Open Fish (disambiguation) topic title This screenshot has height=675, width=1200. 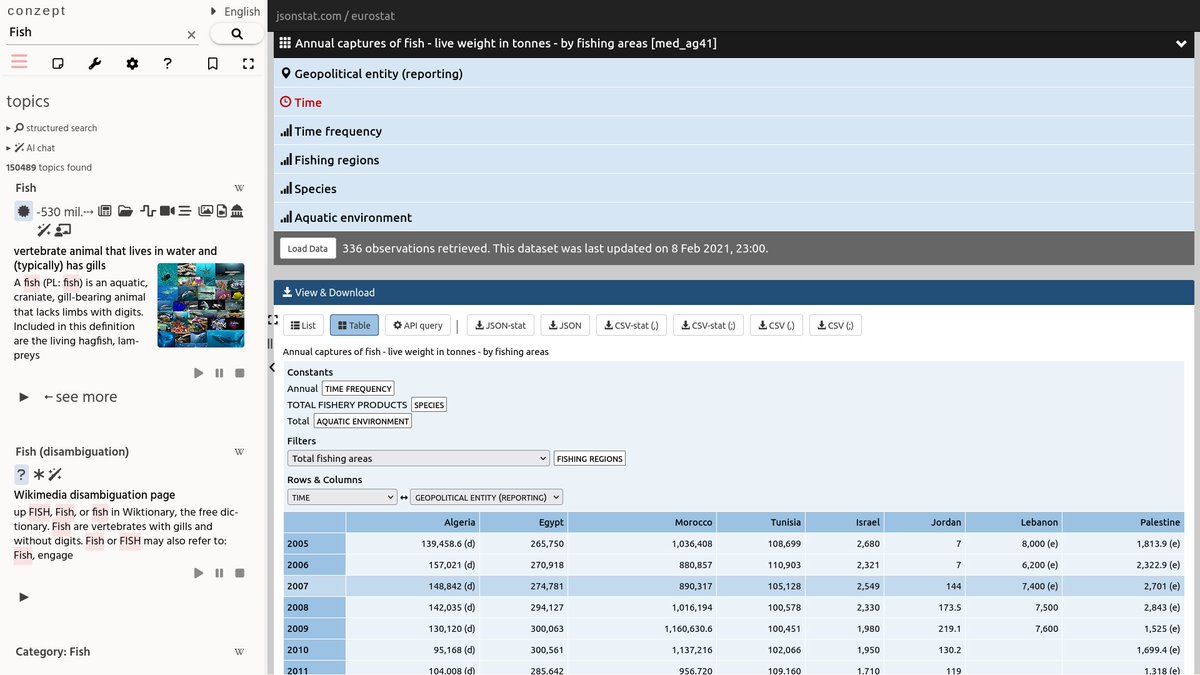pyautogui.click(x=72, y=452)
